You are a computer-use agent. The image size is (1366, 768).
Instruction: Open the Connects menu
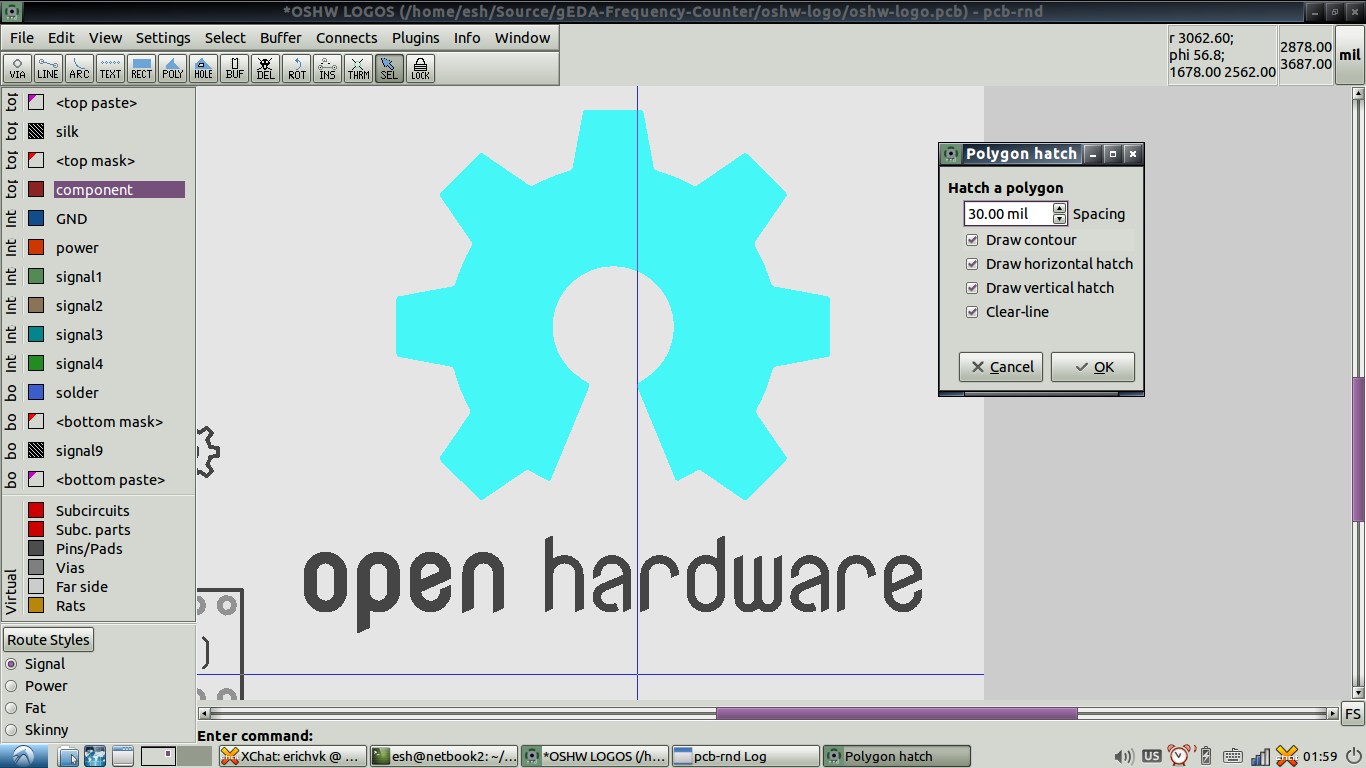click(x=346, y=37)
